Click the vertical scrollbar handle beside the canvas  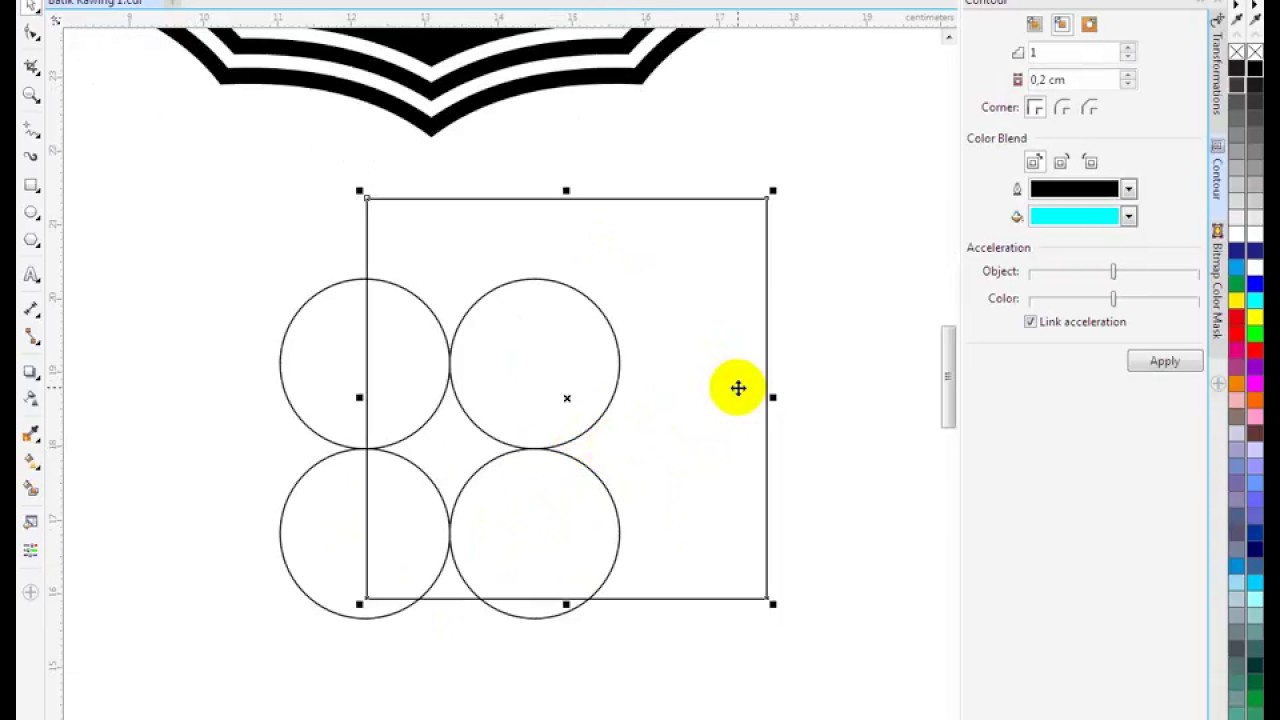[x=948, y=377]
